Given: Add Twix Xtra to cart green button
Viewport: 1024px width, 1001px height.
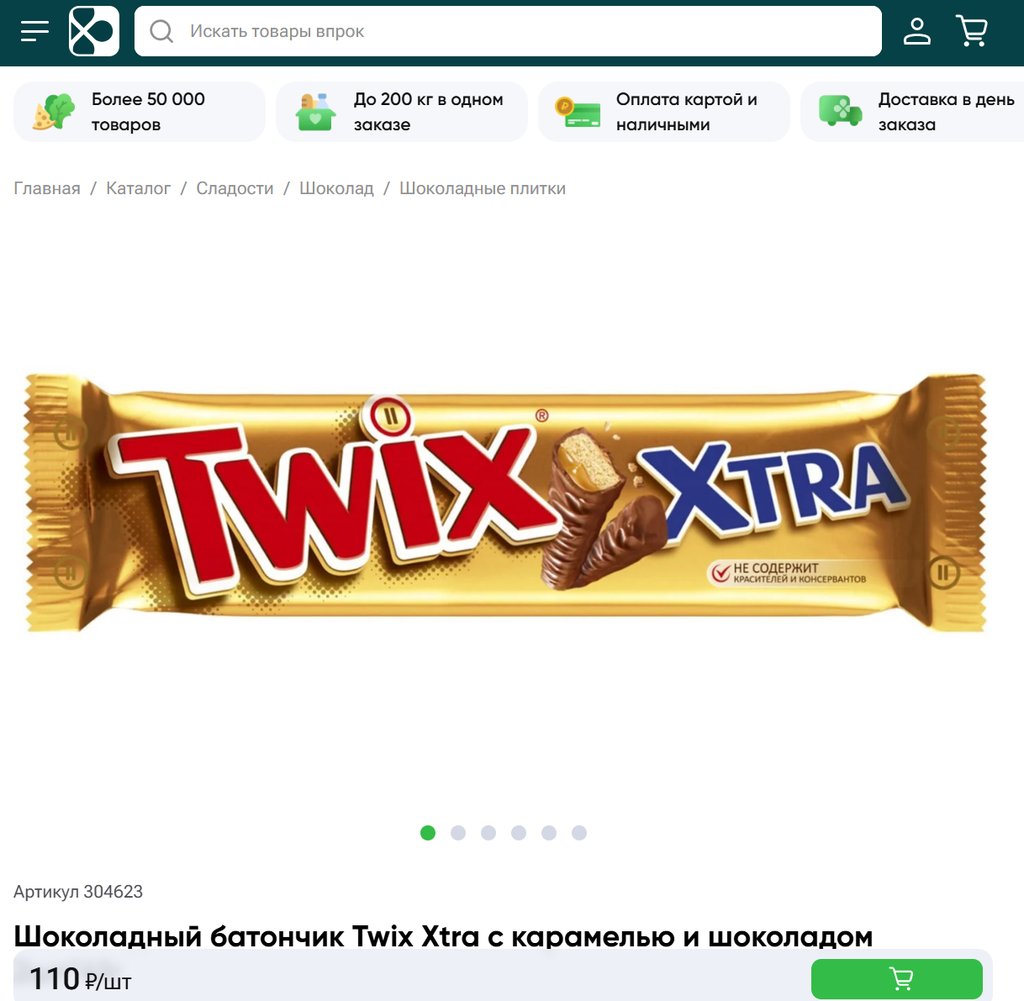Looking at the screenshot, I should pyautogui.click(x=897, y=979).
